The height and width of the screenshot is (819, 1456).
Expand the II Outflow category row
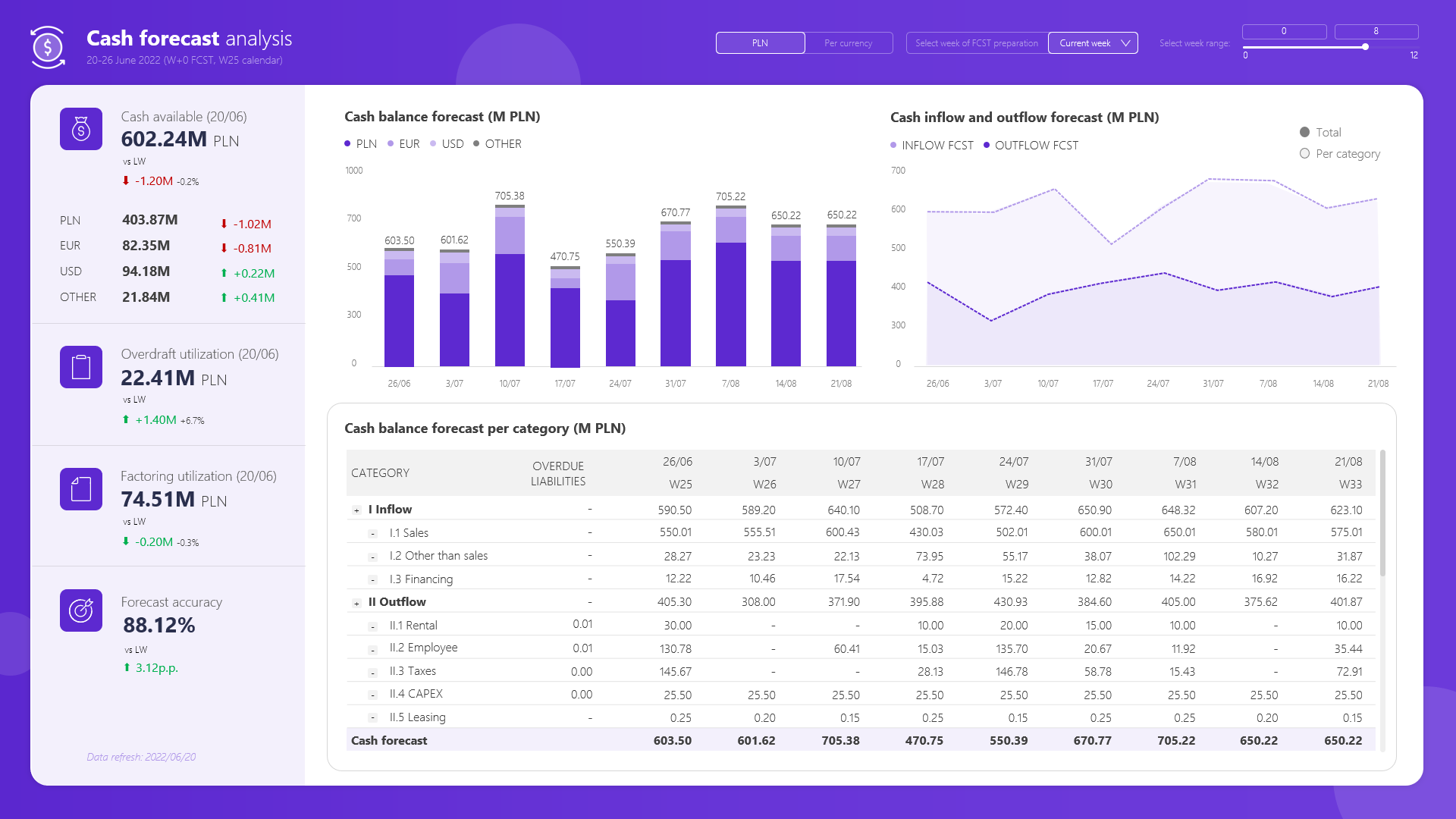356,604
